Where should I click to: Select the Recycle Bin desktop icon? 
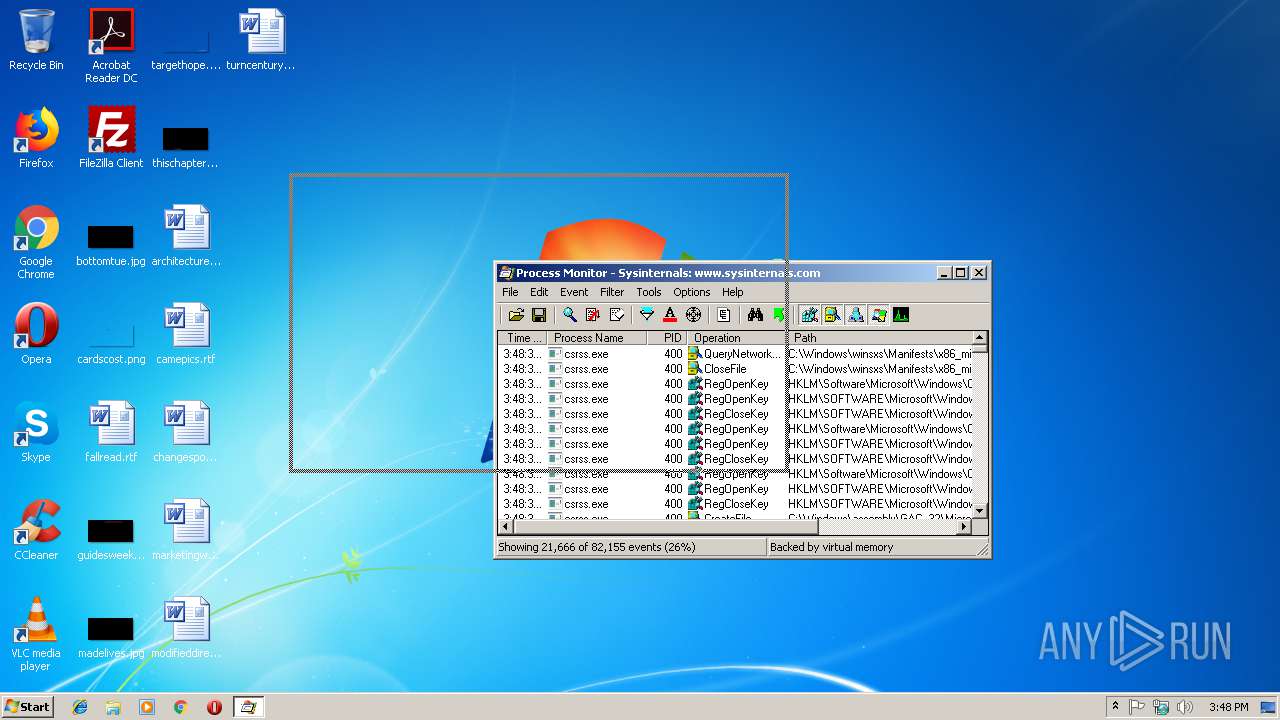(36, 40)
